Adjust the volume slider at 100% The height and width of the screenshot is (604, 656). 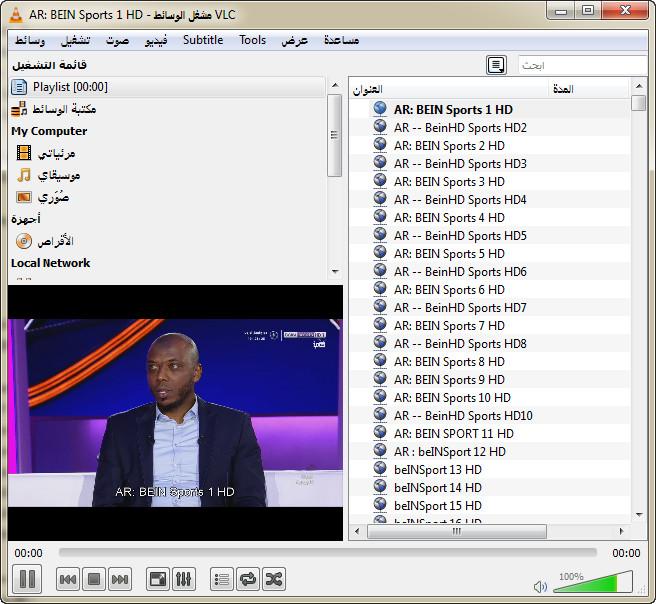coord(592,582)
